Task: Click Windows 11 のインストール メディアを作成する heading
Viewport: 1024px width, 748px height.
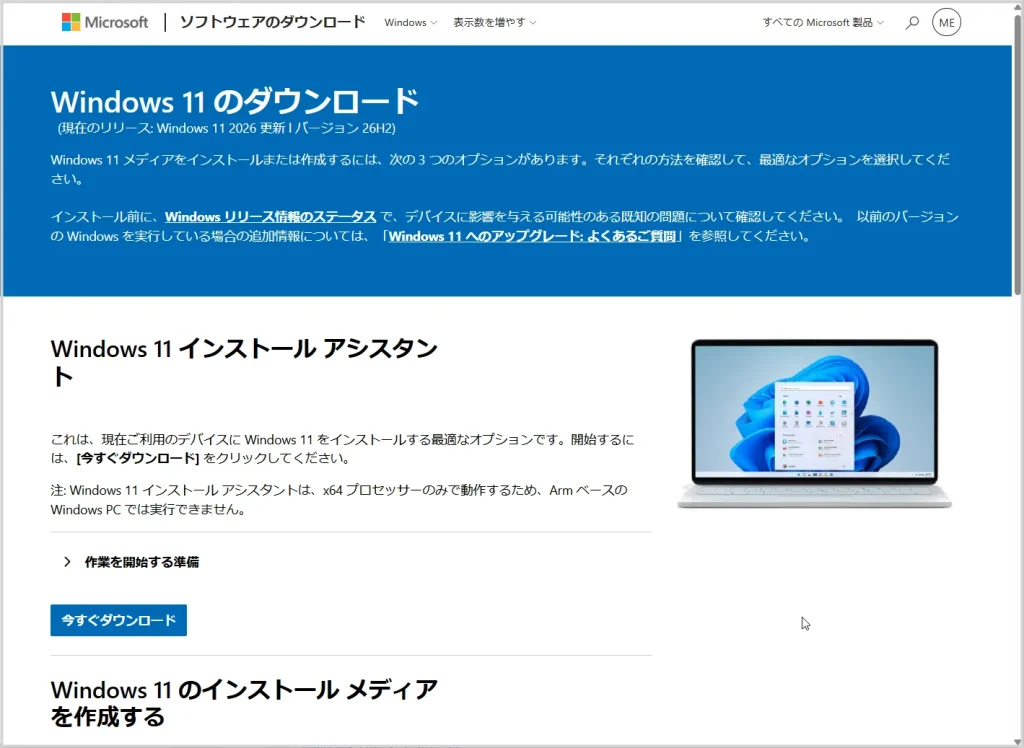Action: tap(244, 703)
